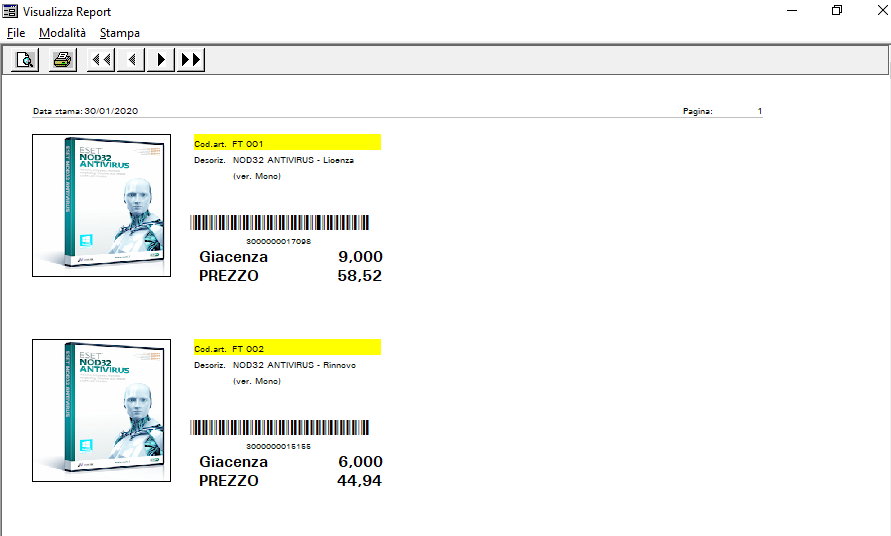
Task: Go to previous page with left arrow
Action: pos(131,60)
